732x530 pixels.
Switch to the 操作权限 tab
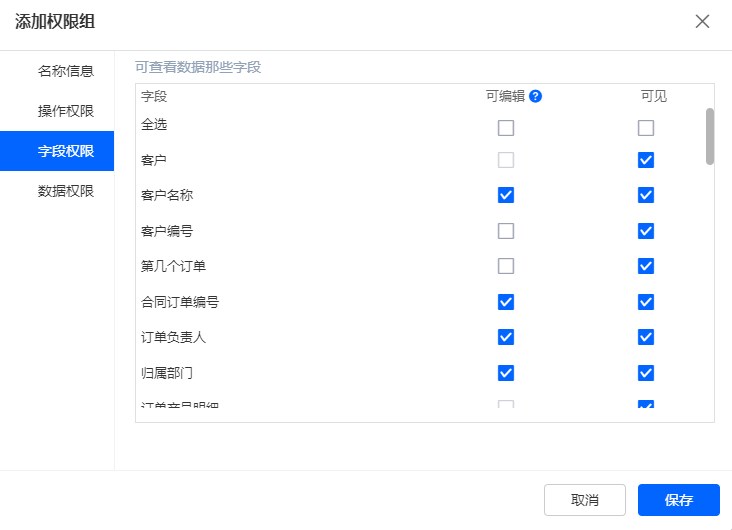[66, 111]
